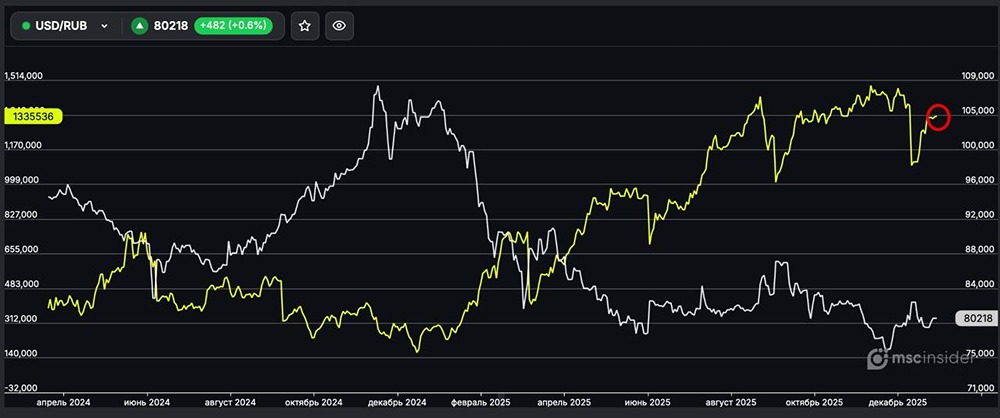Click the green status dot beside USD/RUB
The image size is (1000, 418).
(26, 26)
